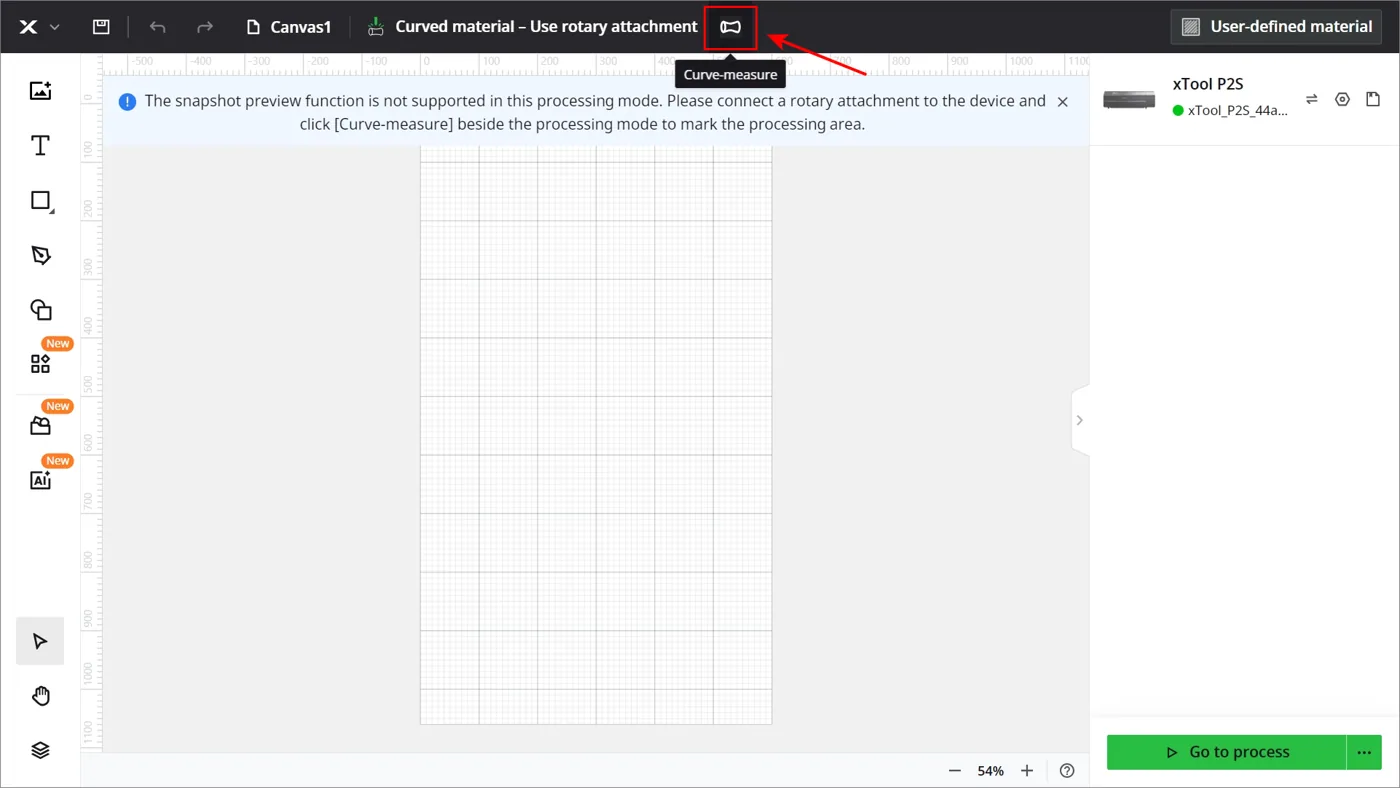Open the Combine shapes tool

pyautogui.click(x=40, y=310)
